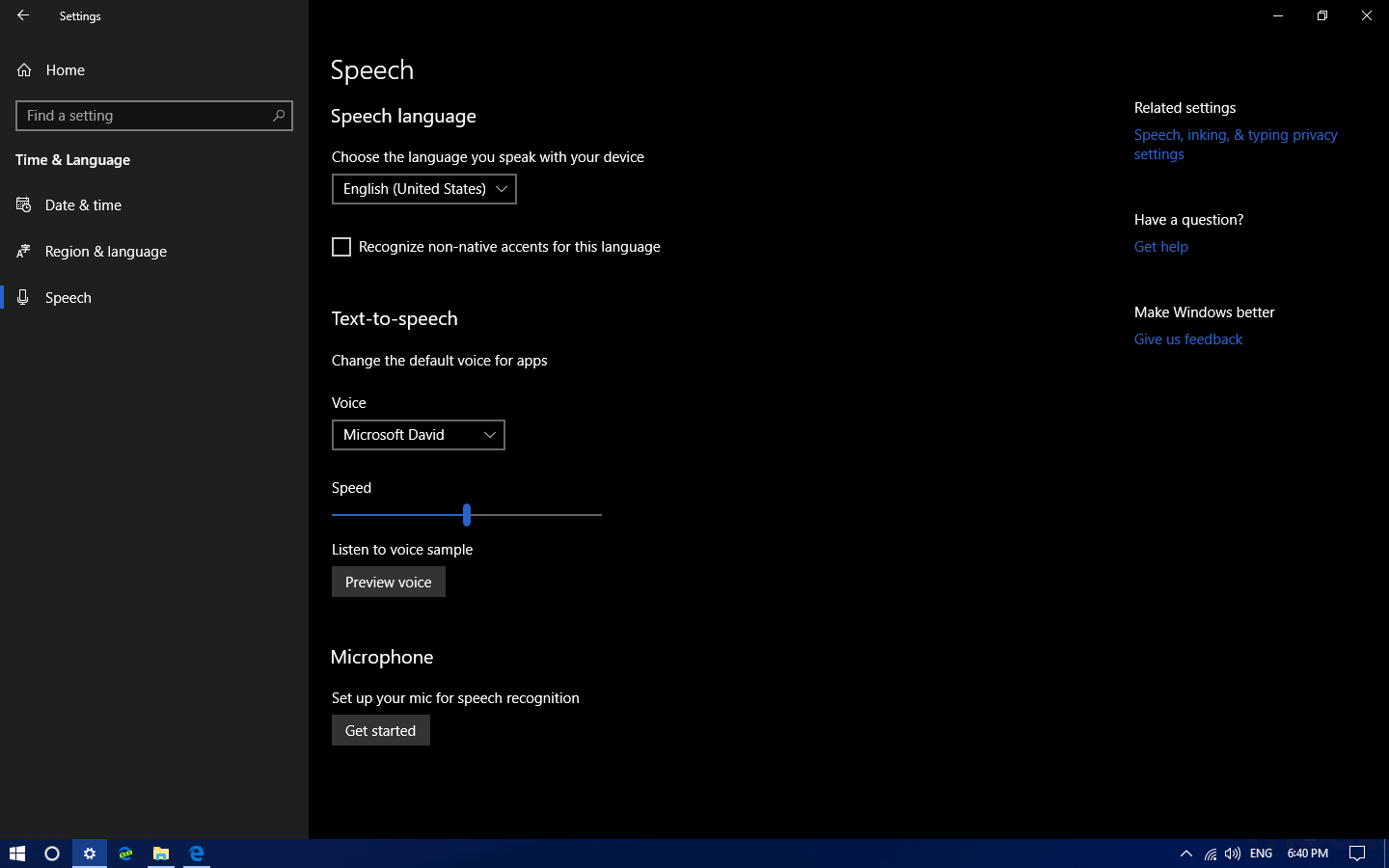Click the Speech microphone icon in sidebar
The height and width of the screenshot is (868, 1389).
(x=23, y=297)
